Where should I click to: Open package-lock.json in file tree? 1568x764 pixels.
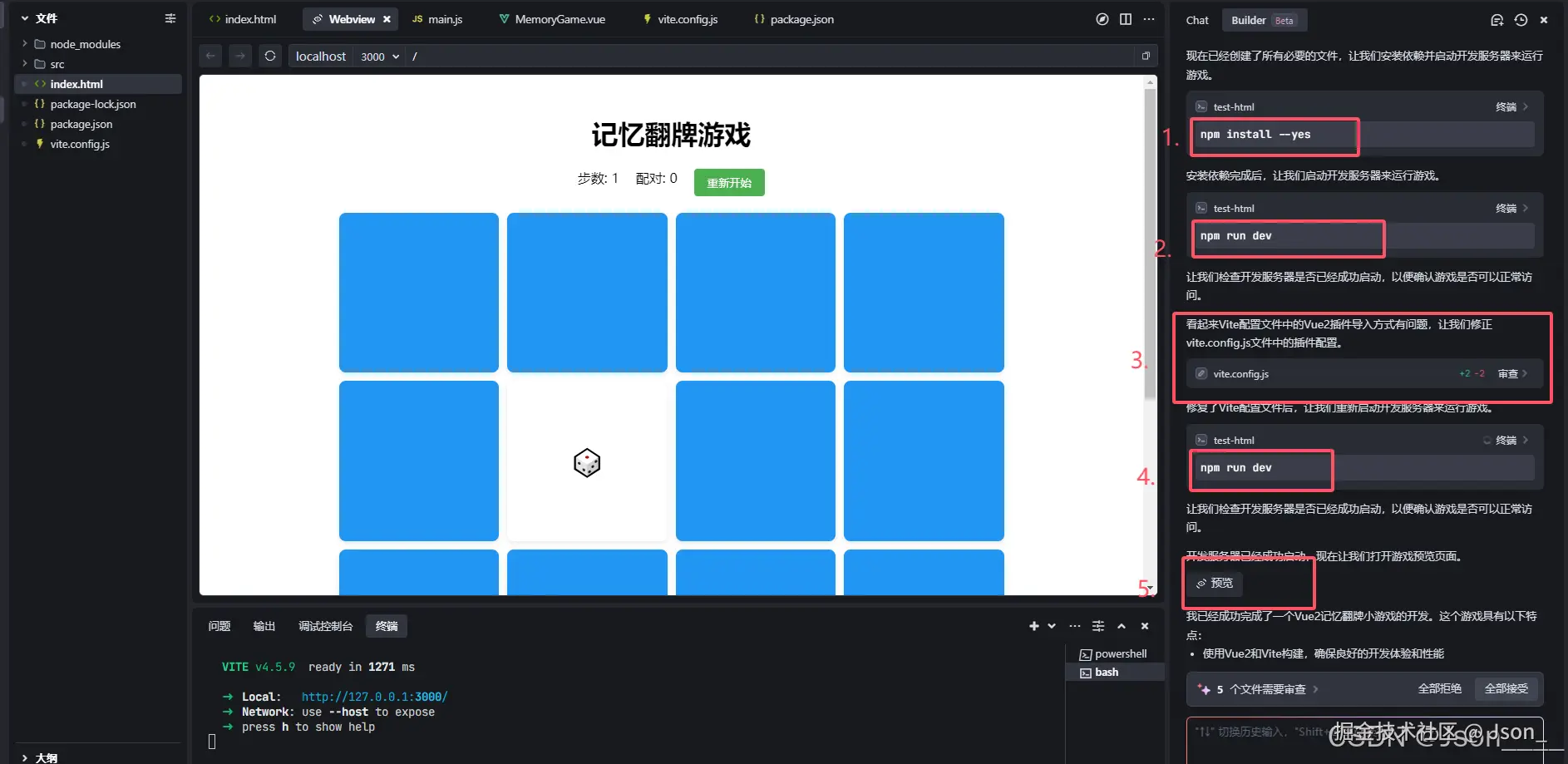(98, 104)
